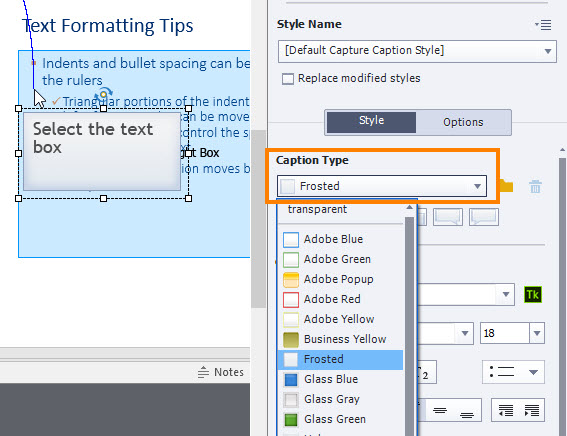Click the slide area vertical scrollbar

click(258, 219)
